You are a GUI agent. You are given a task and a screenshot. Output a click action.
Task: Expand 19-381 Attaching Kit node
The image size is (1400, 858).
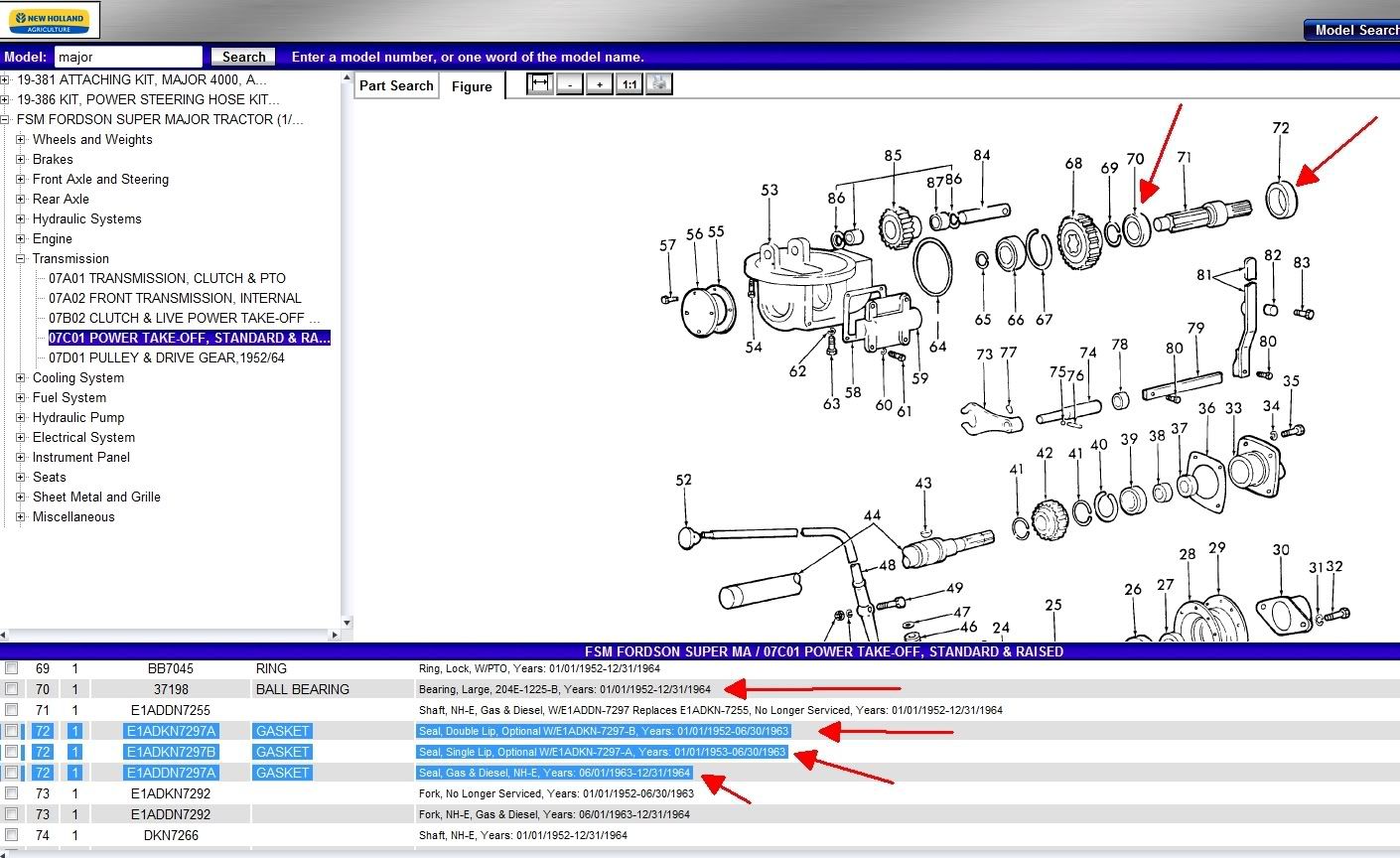click(5, 79)
